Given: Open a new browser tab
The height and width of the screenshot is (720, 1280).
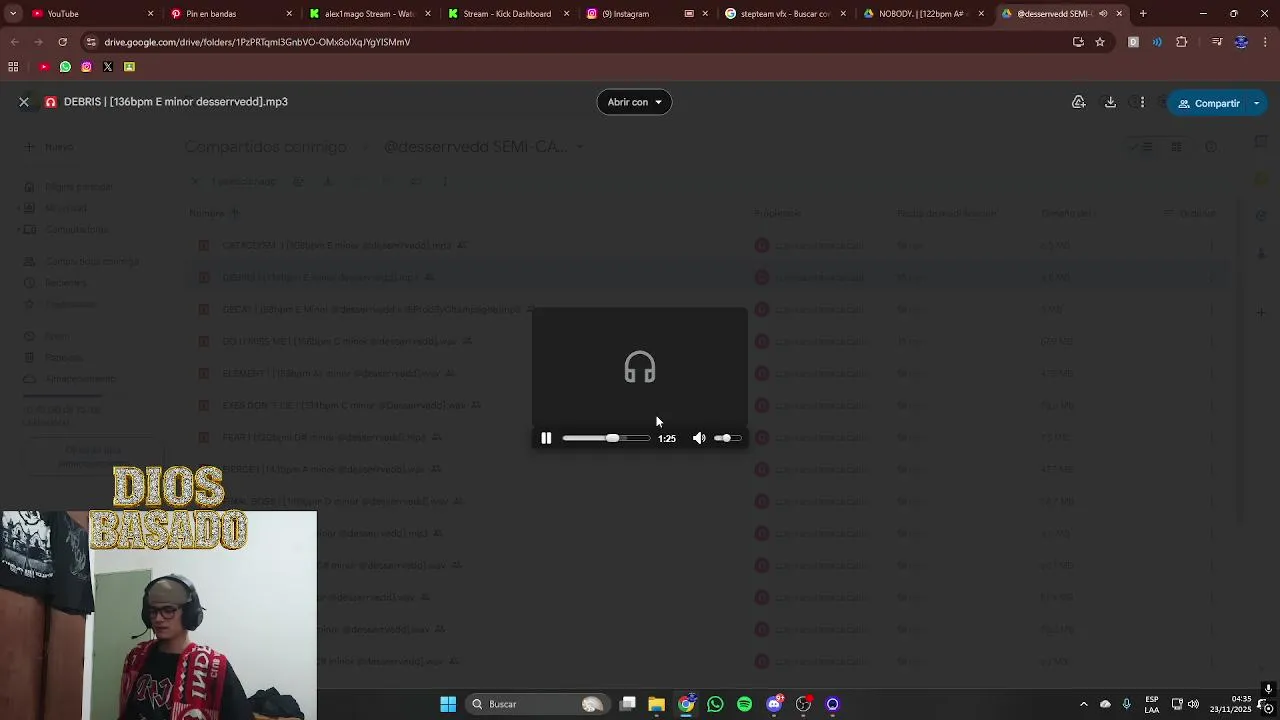Looking at the screenshot, I should (1143, 14).
